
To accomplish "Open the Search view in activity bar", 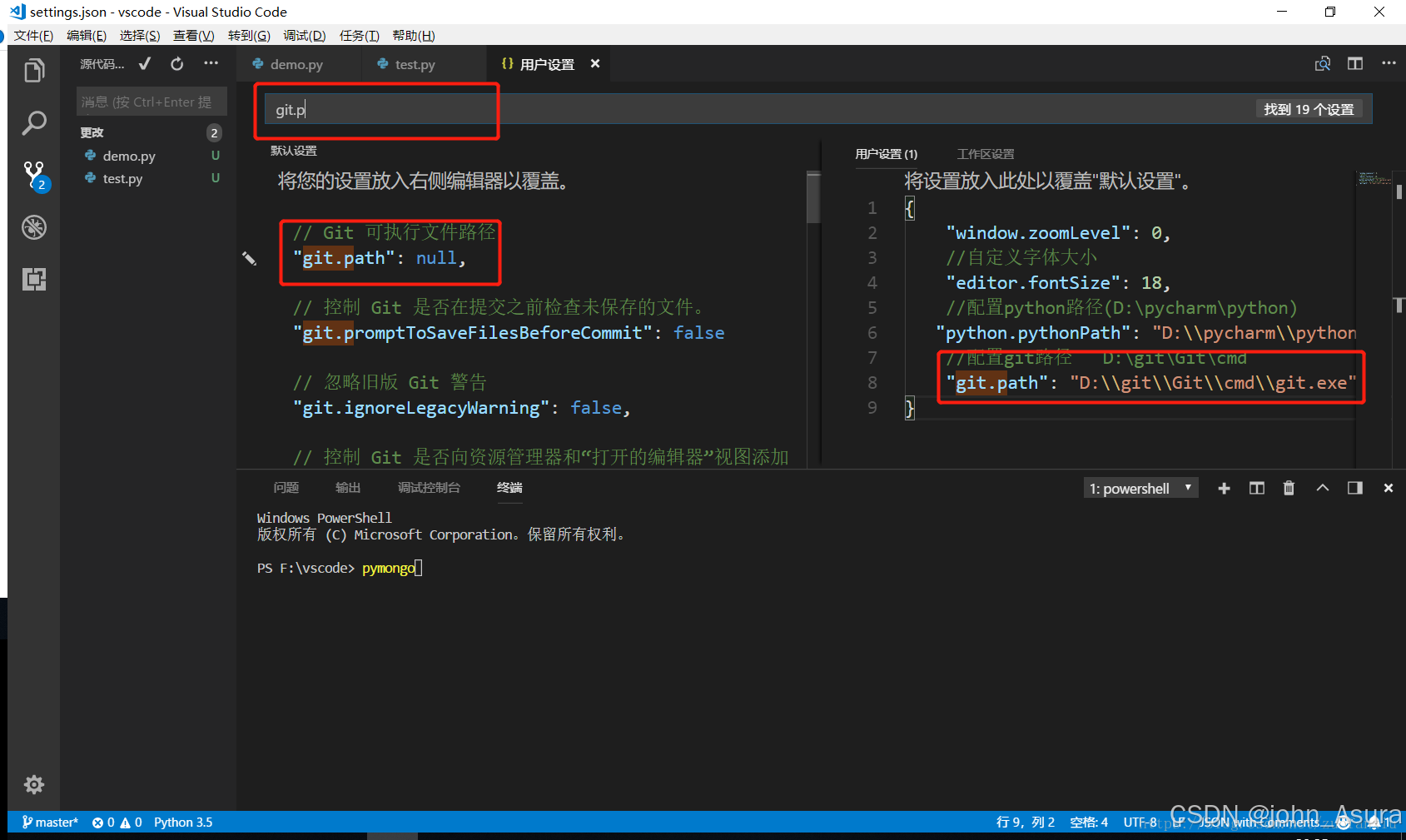I will pos(34,123).
